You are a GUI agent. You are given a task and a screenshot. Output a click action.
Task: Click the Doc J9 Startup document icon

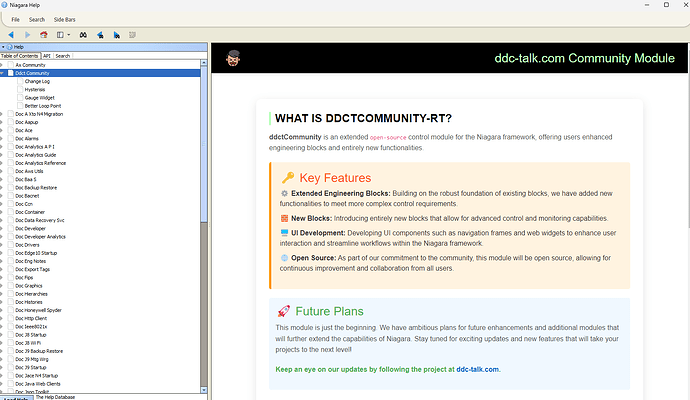[x=11, y=367]
